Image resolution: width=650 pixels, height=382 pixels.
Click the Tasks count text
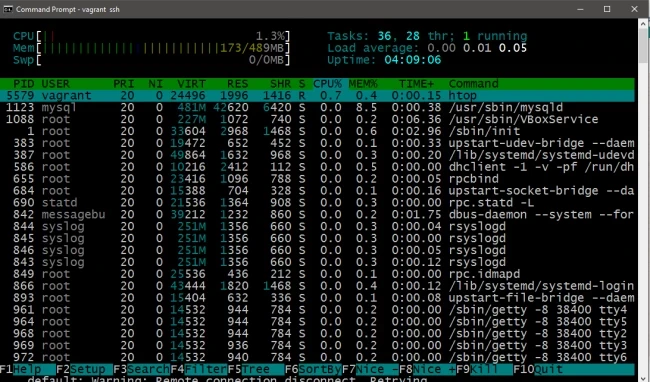coord(427,36)
